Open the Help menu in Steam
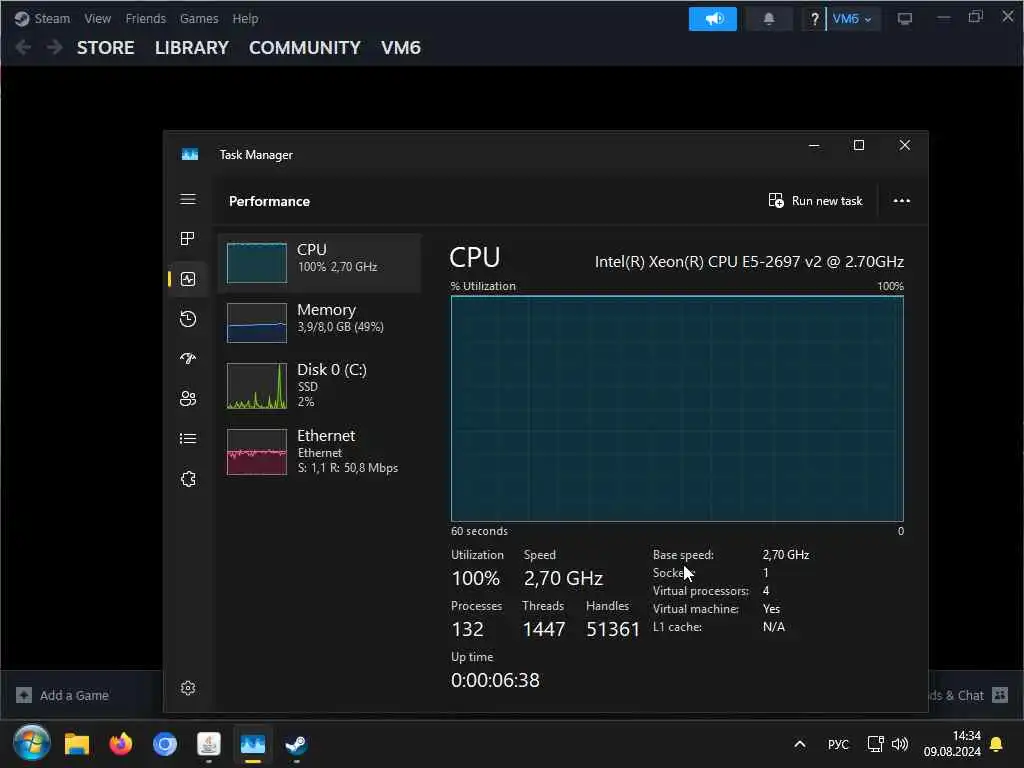Screen dimensions: 1024x768 coord(245,18)
